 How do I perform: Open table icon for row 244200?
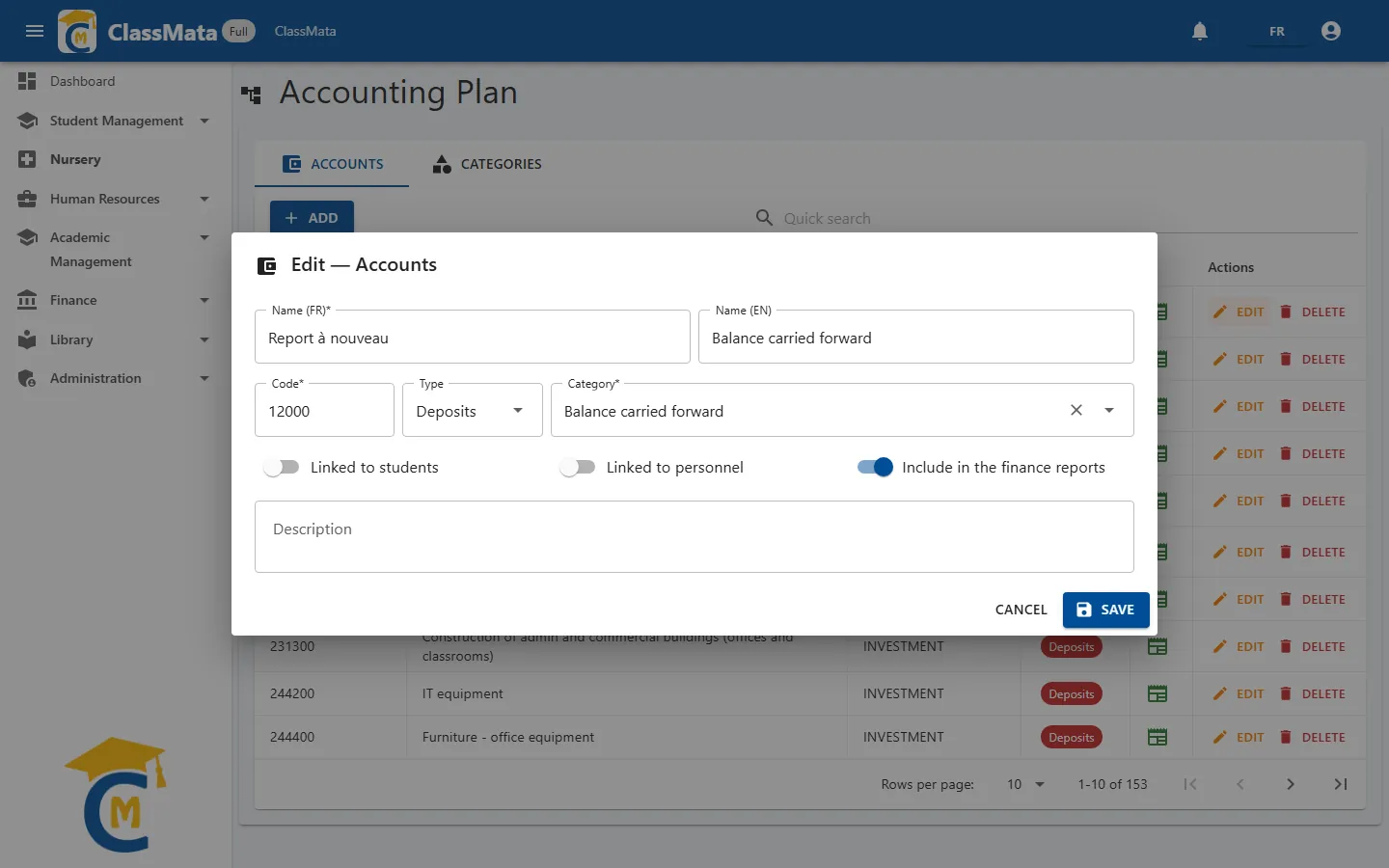pyautogui.click(x=1157, y=693)
